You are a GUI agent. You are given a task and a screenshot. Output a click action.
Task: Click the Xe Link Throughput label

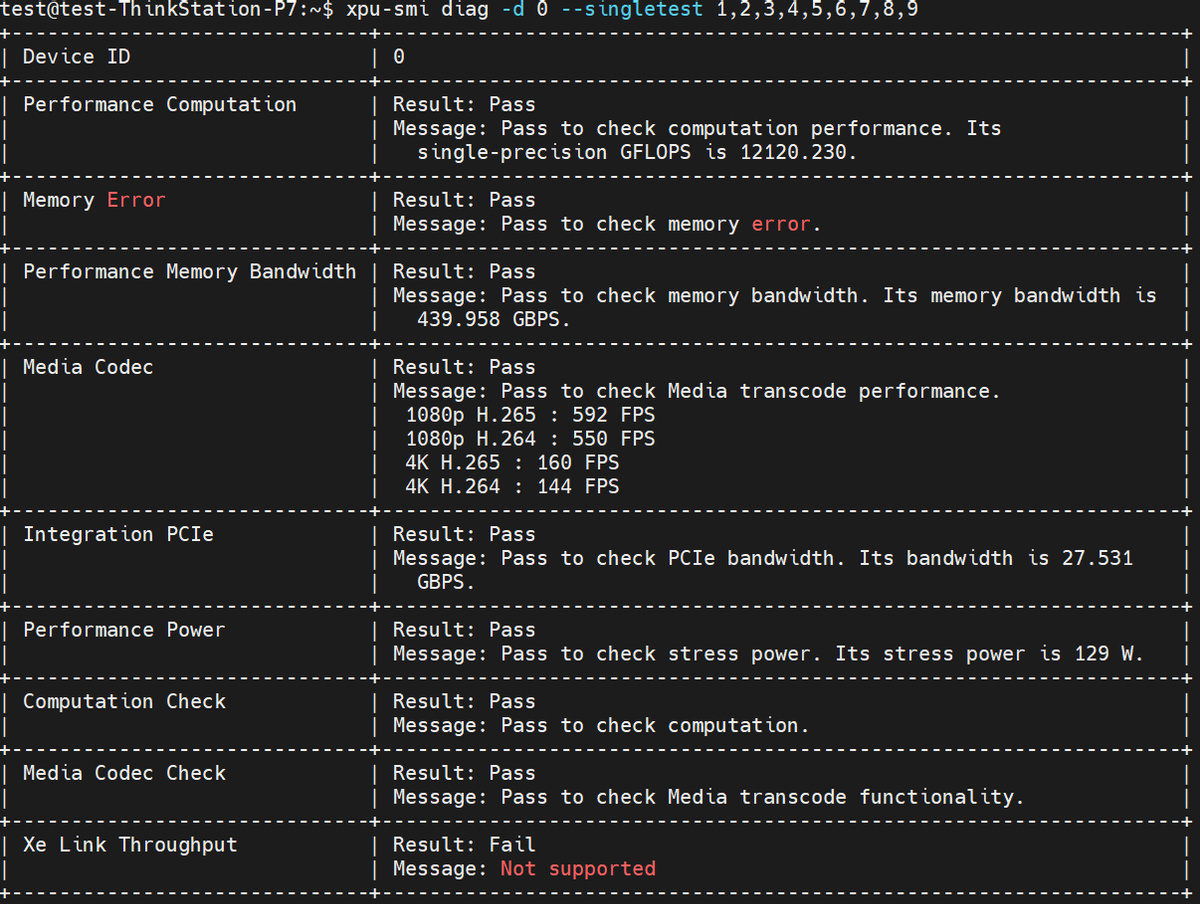pyautogui.click(x=130, y=845)
